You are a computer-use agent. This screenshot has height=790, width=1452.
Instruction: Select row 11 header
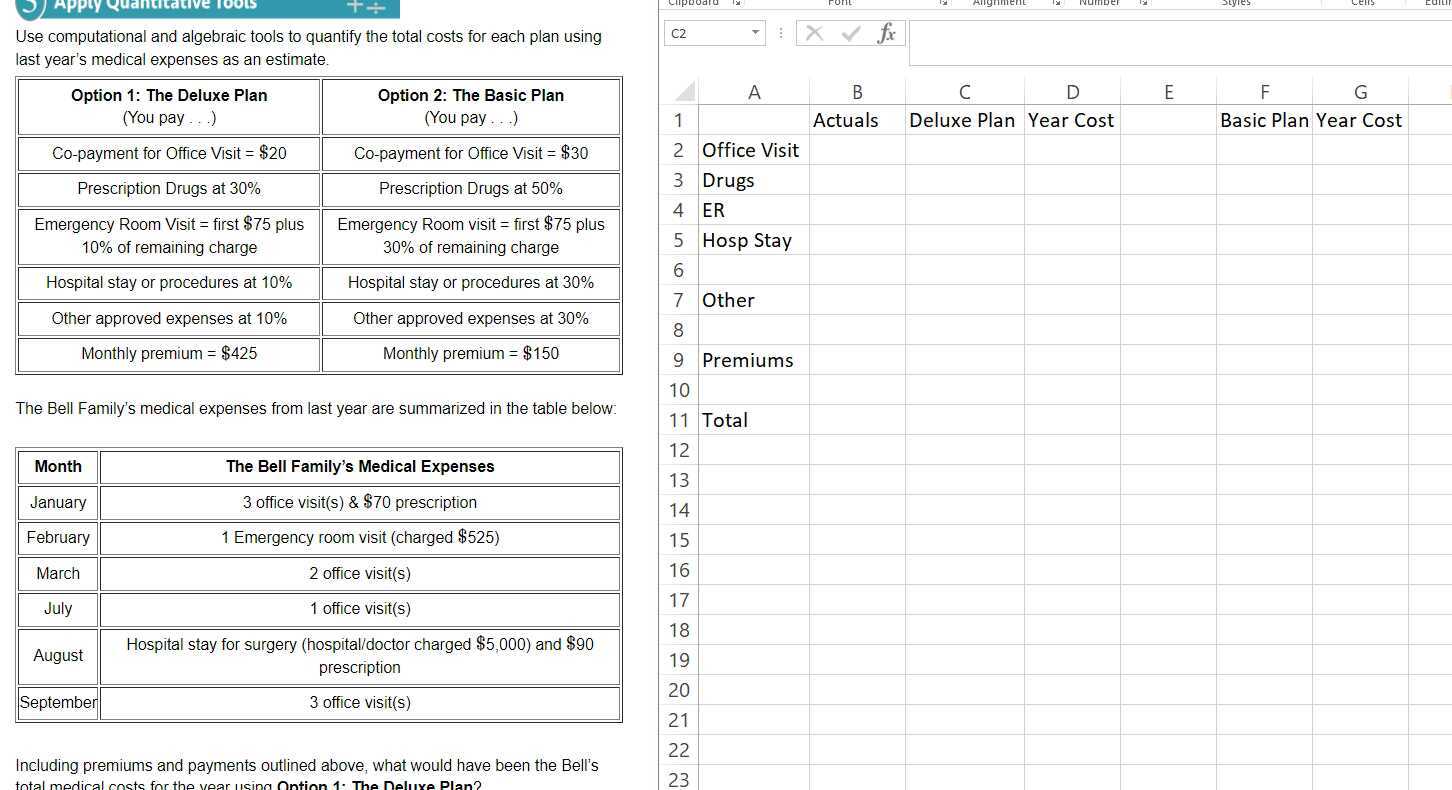pyautogui.click(x=680, y=420)
